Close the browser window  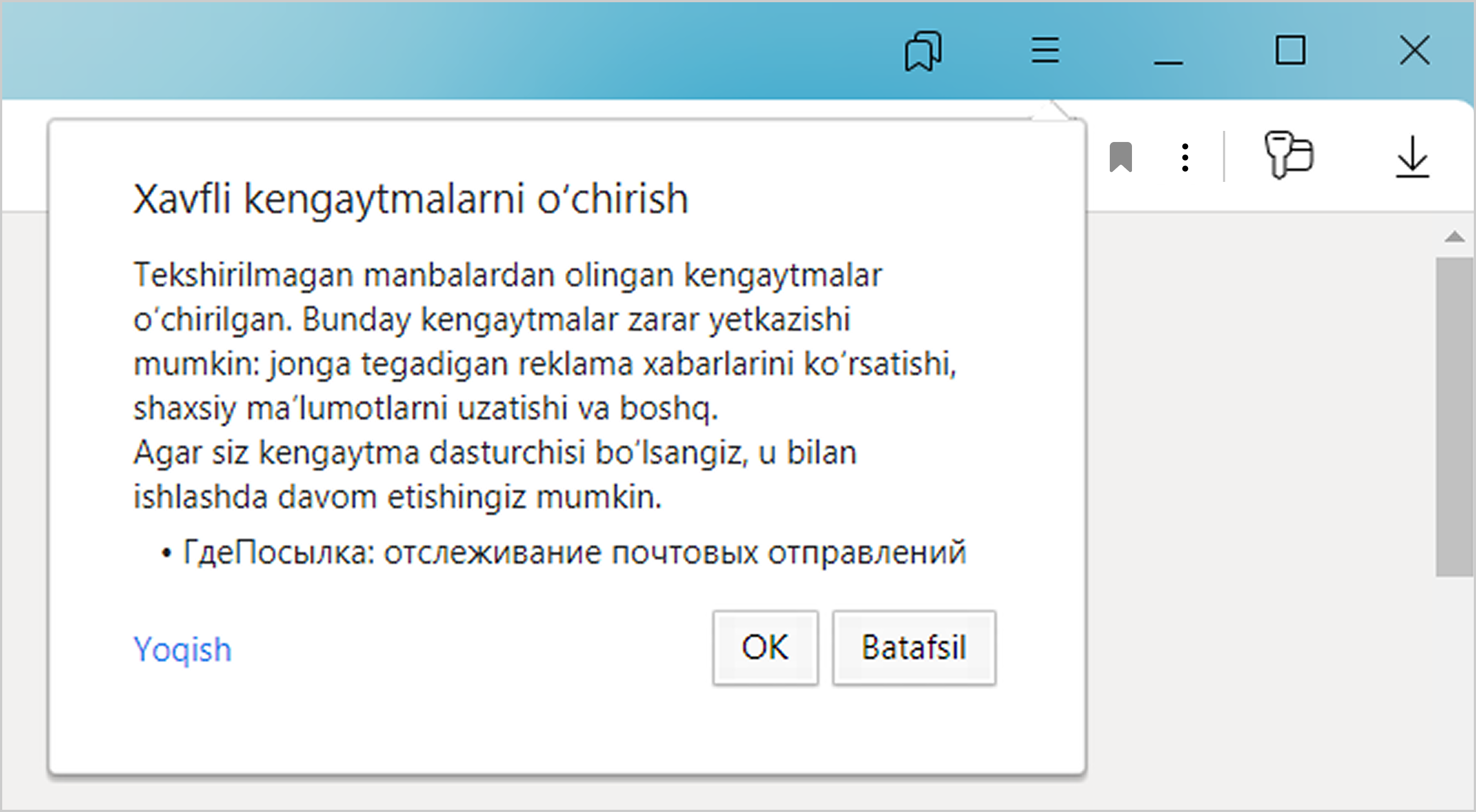click(1414, 50)
